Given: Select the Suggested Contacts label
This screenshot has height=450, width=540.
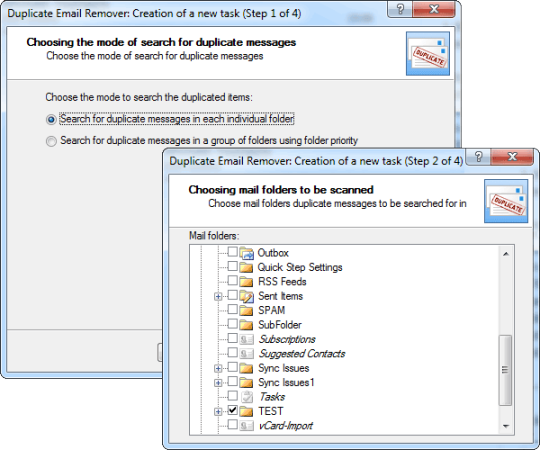Looking at the screenshot, I should [x=302, y=354].
